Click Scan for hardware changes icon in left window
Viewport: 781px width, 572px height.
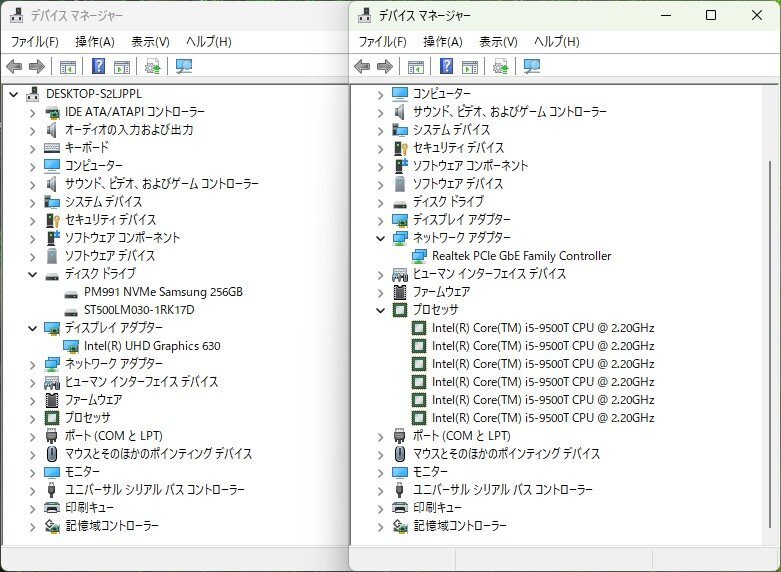coord(184,66)
